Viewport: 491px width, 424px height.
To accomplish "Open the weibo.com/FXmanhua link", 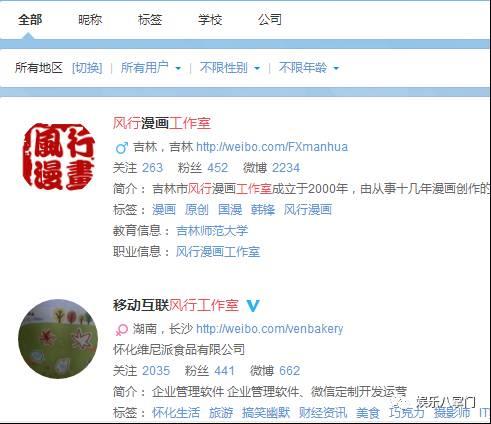I will tap(272, 147).
